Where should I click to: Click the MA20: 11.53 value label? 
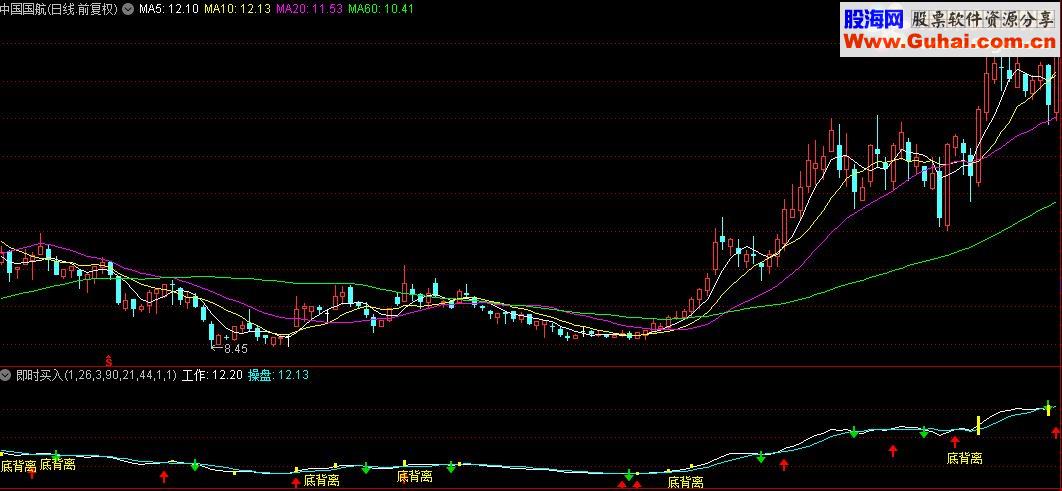click(x=310, y=9)
